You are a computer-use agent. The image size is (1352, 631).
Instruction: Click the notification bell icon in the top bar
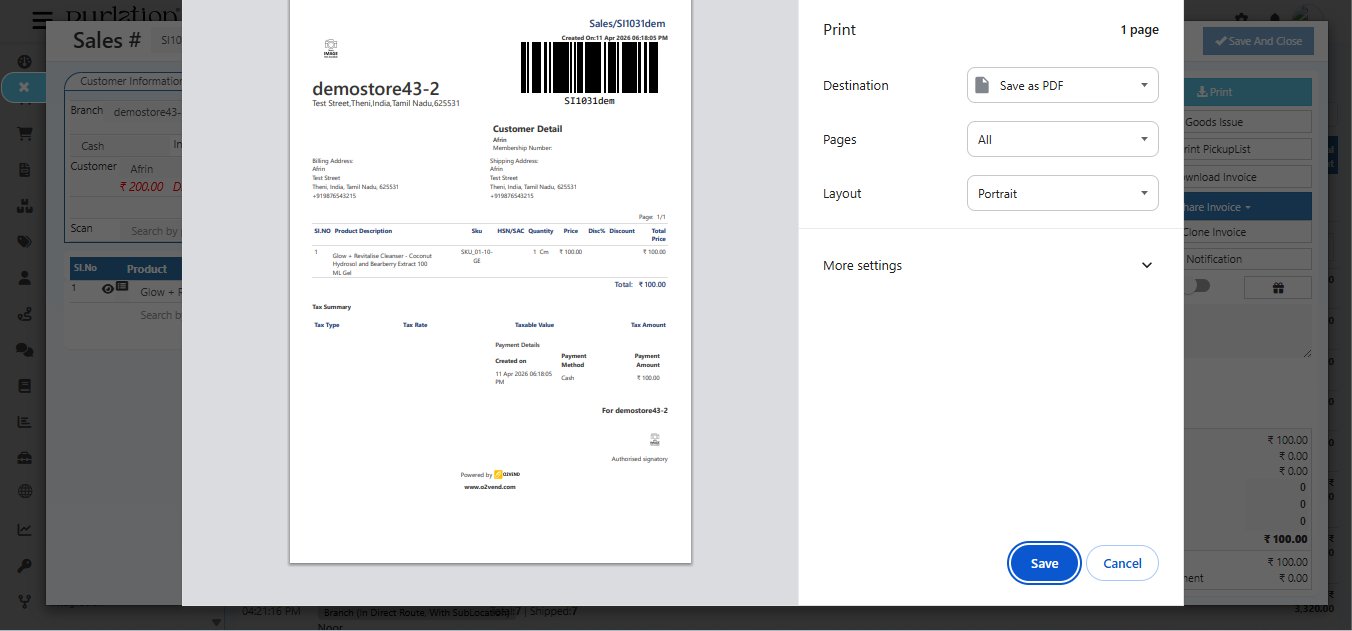(1274, 18)
